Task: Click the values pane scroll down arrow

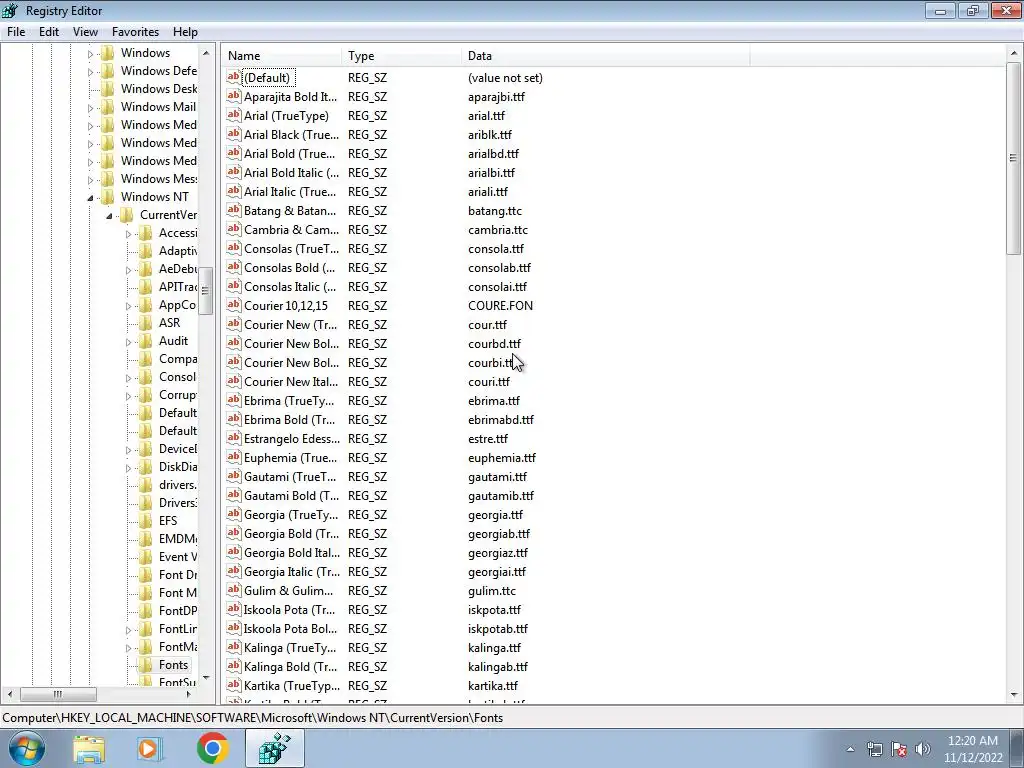Action: coord(1014,695)
